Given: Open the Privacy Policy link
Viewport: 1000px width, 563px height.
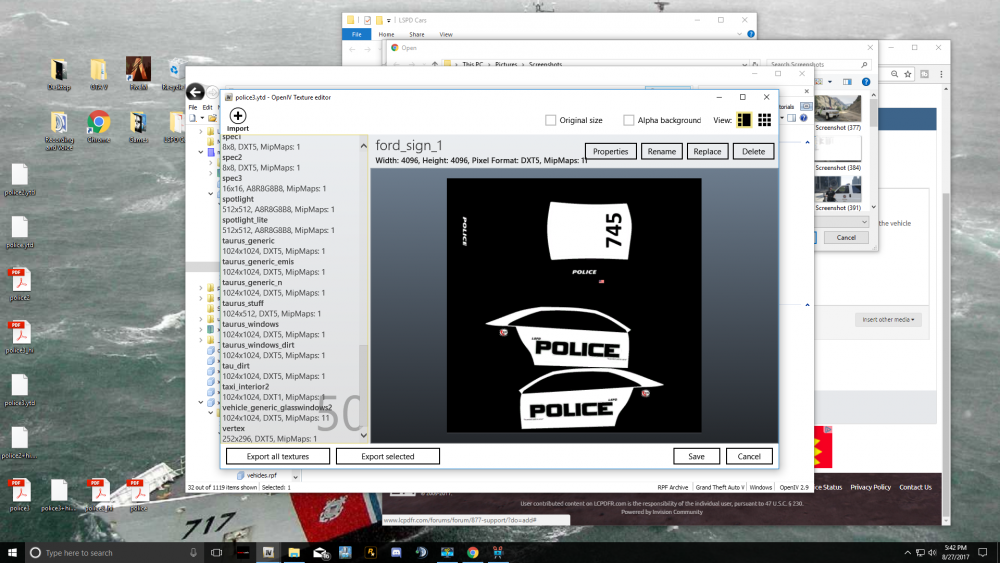Looking at the screenshot, I should pyautogui.click(x=870, y=487).
